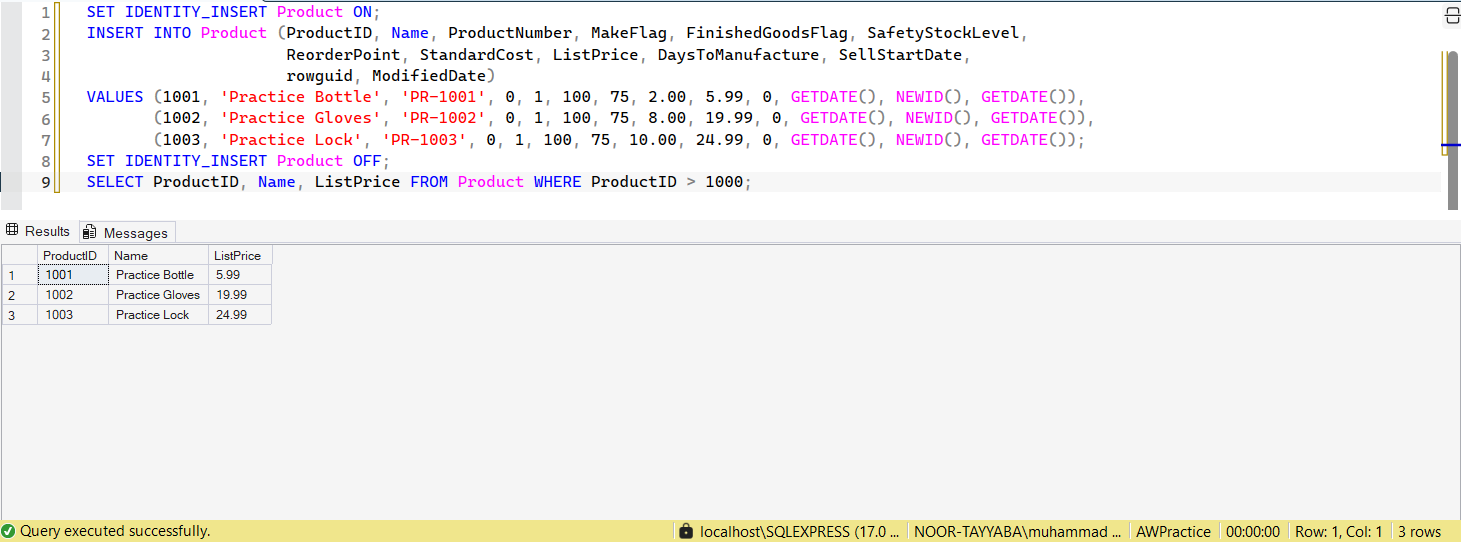Select the 5.99 ListPrice cell
The width and height of the screenshot is (1461, 542).
click(240, 275)
